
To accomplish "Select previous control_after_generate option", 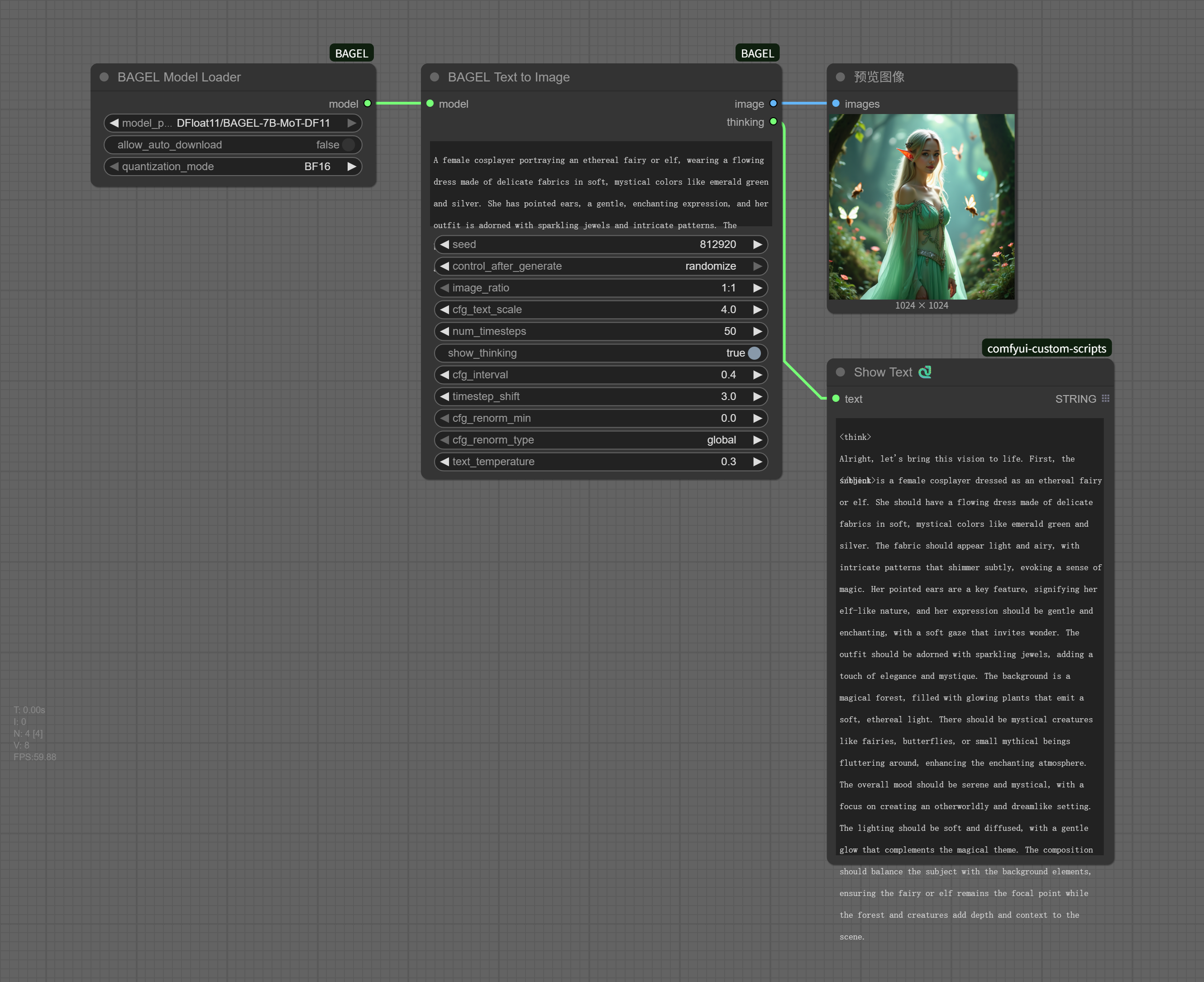I will point(444,266).
